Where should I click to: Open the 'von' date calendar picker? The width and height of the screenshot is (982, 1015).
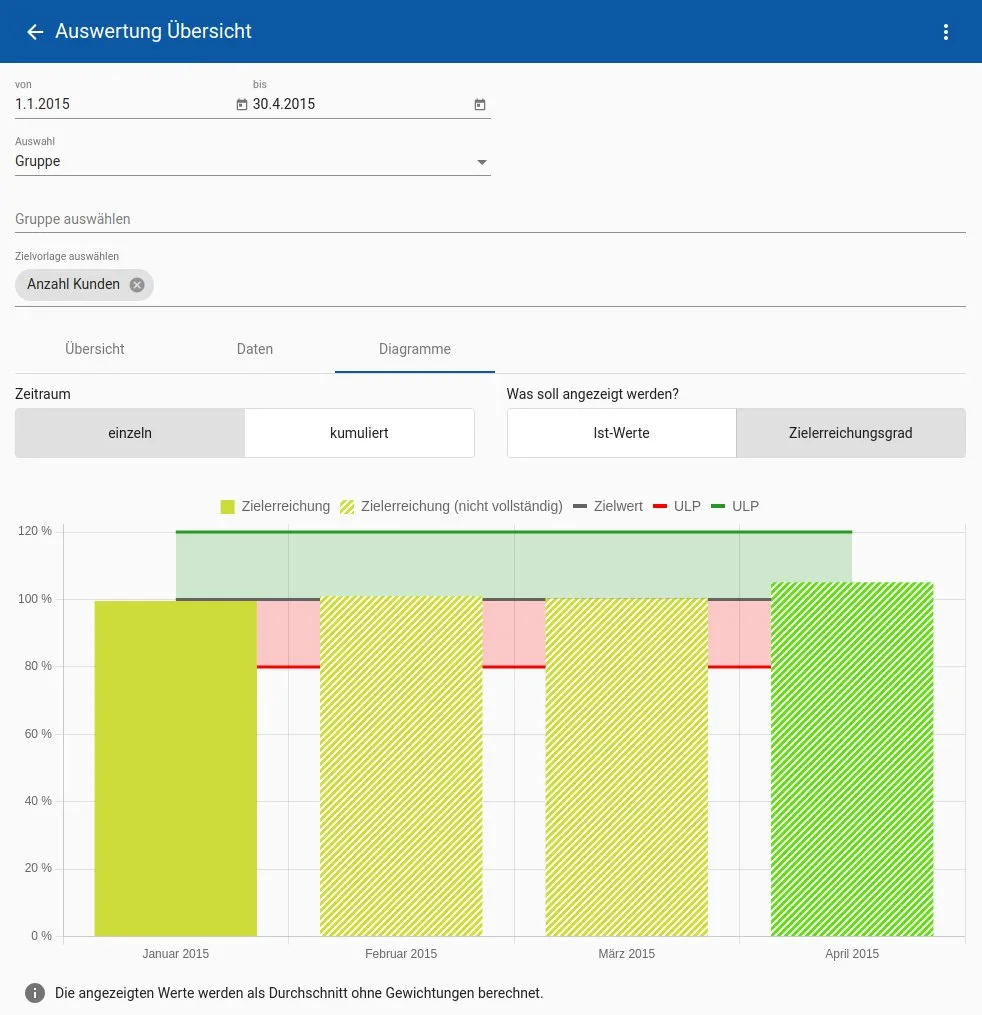(241, 104)
